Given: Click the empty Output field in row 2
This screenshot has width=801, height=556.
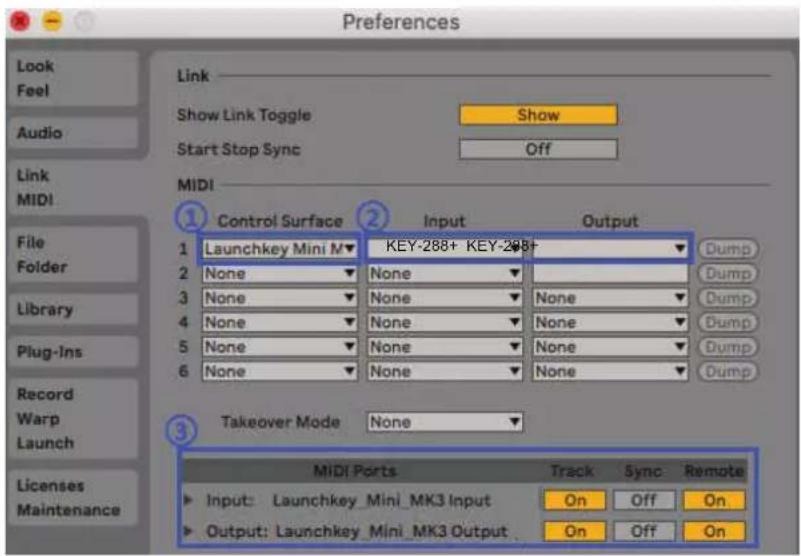Looking at the screenshot, I should 610,273.
